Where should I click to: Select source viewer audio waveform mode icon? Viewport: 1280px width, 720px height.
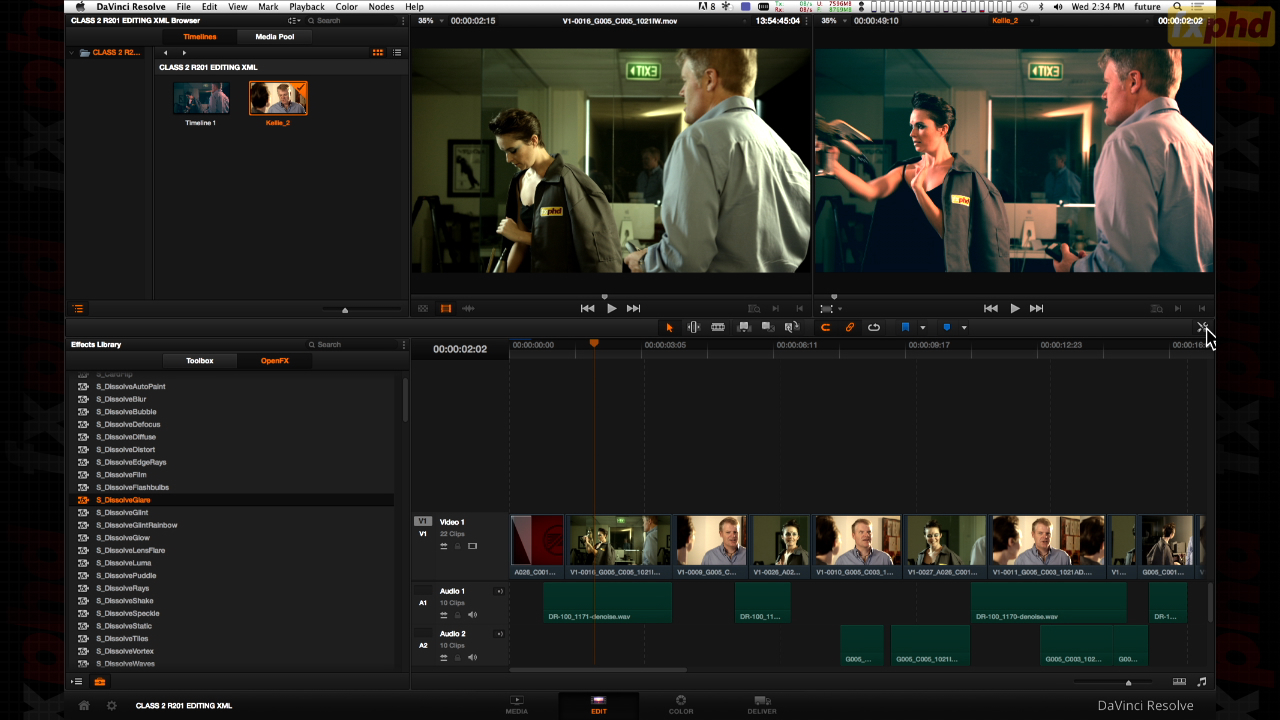pyautogui.click(x=468, y=309)
